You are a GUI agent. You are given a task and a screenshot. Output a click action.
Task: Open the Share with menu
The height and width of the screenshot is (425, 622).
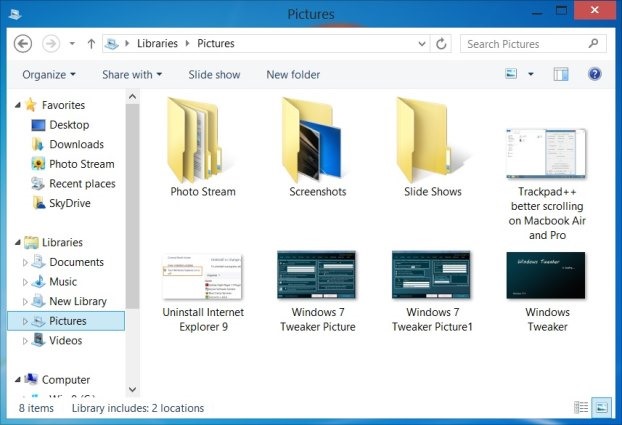132,75
